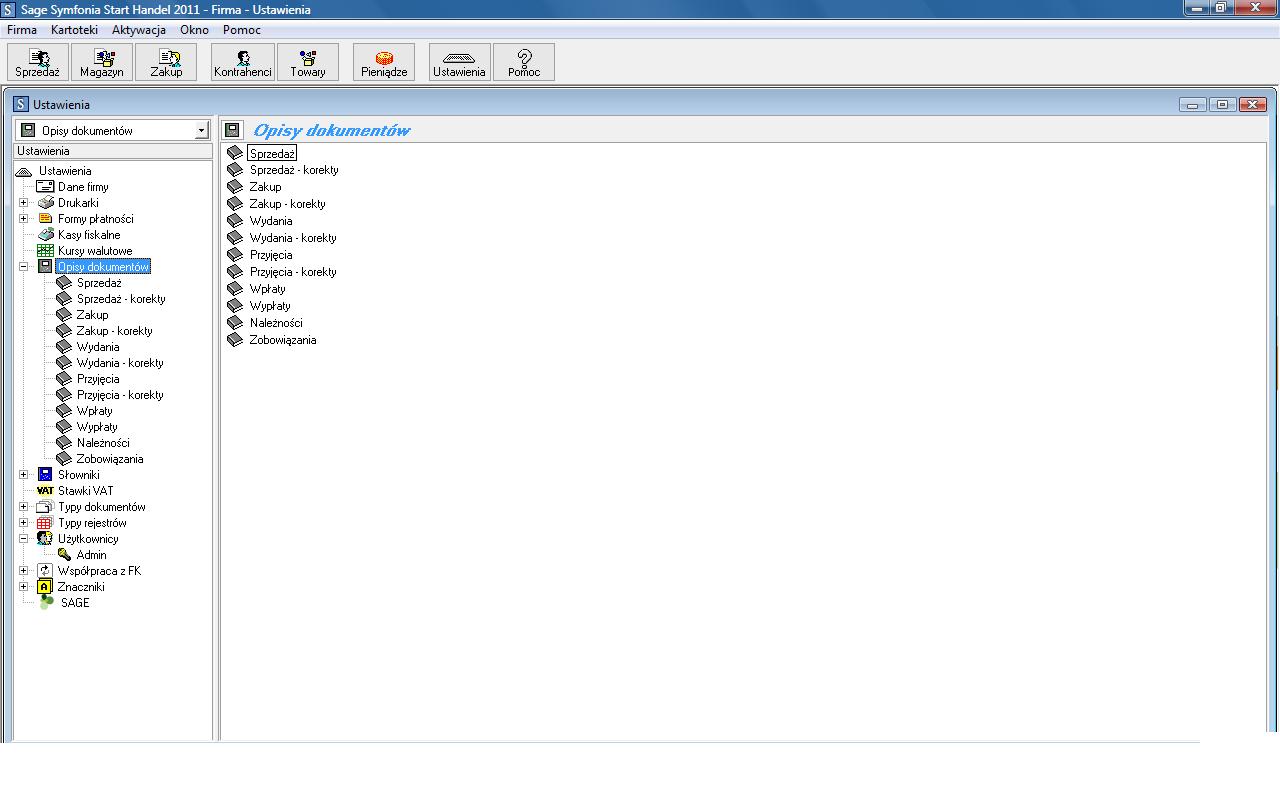Image resolution: width=1280 pixels, height=800 pixels.
Task: Open Sprzedaż - korekty in right list
Action: click(x=294, y=170)
